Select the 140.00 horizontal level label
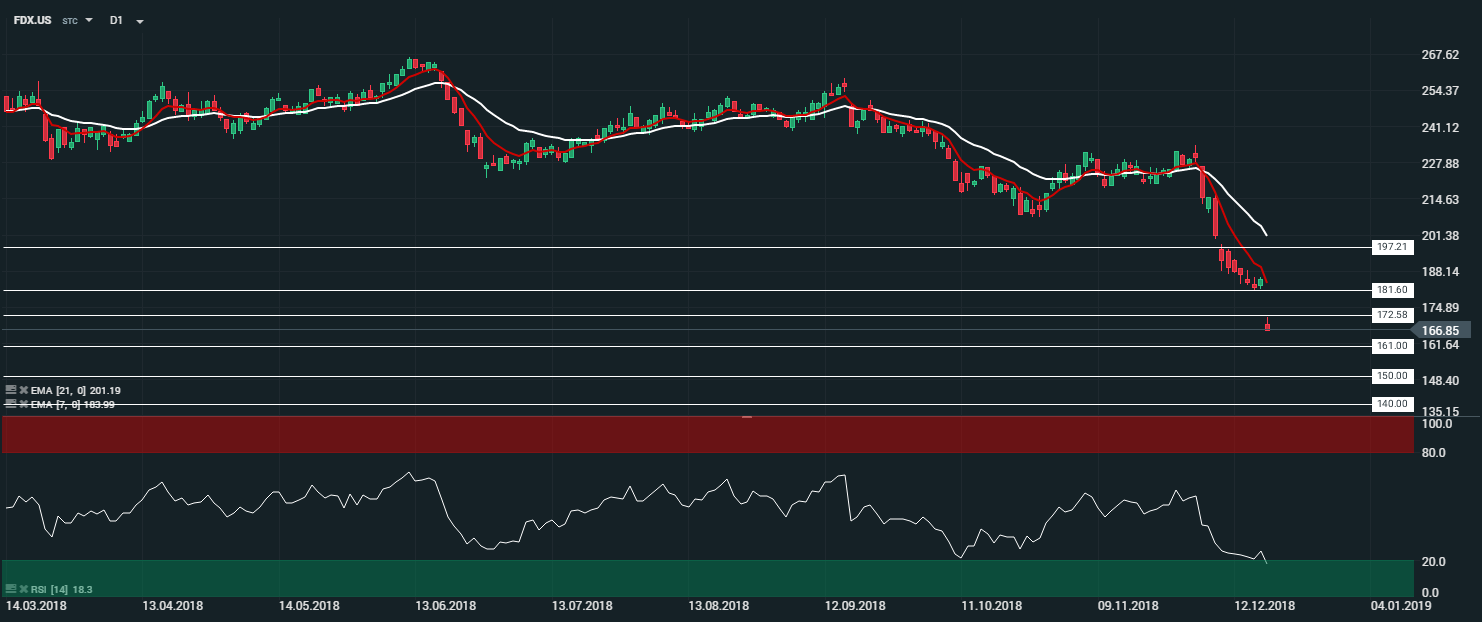 click(x=1392, y=404)
